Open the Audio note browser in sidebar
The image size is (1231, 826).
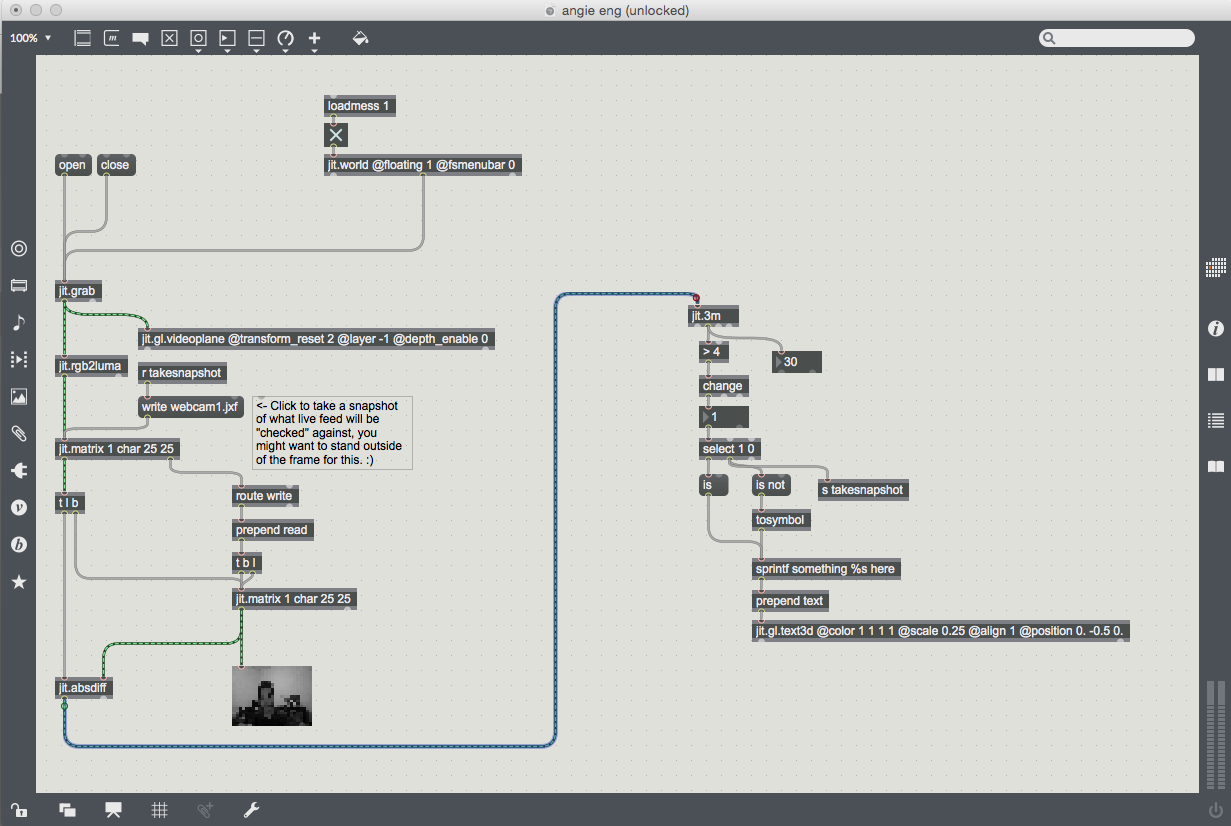click(18, 322)
